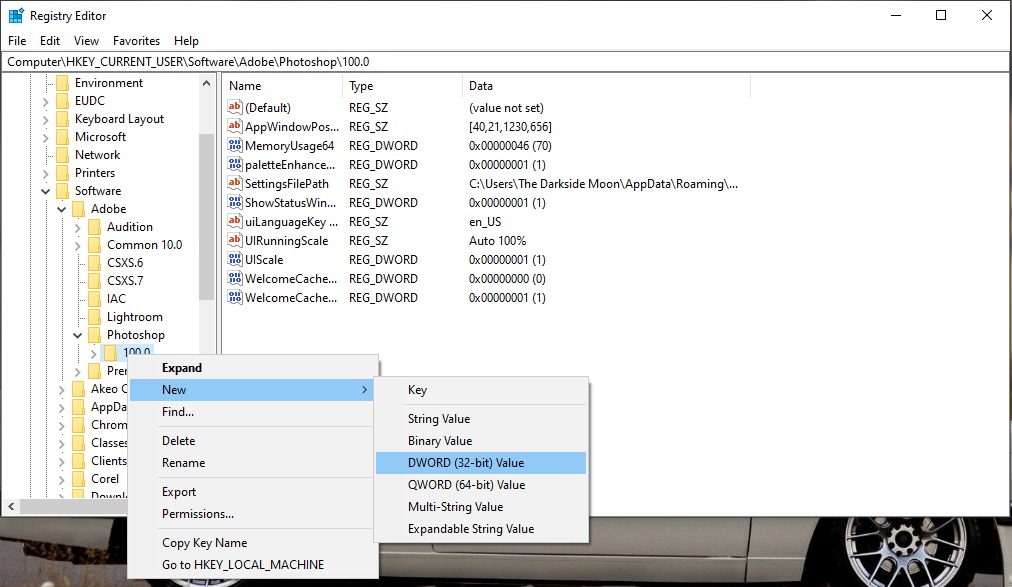This screenshot has height=587, width=1012.
Task: Select Delete from the context menu
Action: (x=252, y=441)
